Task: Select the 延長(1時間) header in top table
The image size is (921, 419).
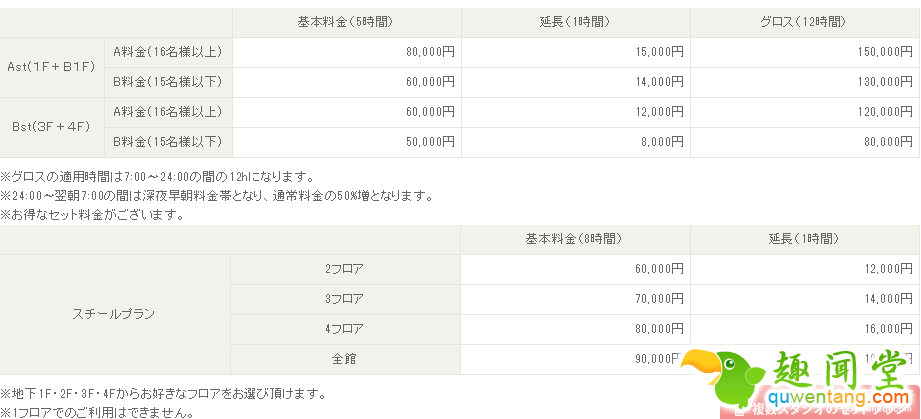Action: (x=576, y=23)
